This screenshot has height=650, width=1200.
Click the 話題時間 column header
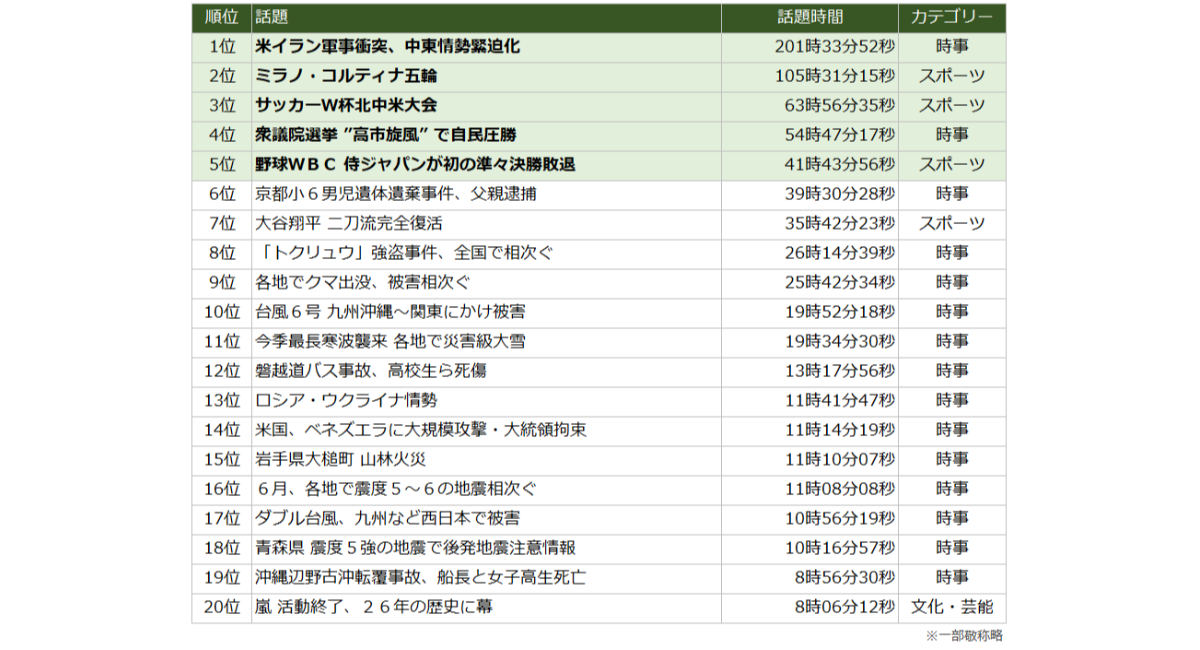[811, 17]
